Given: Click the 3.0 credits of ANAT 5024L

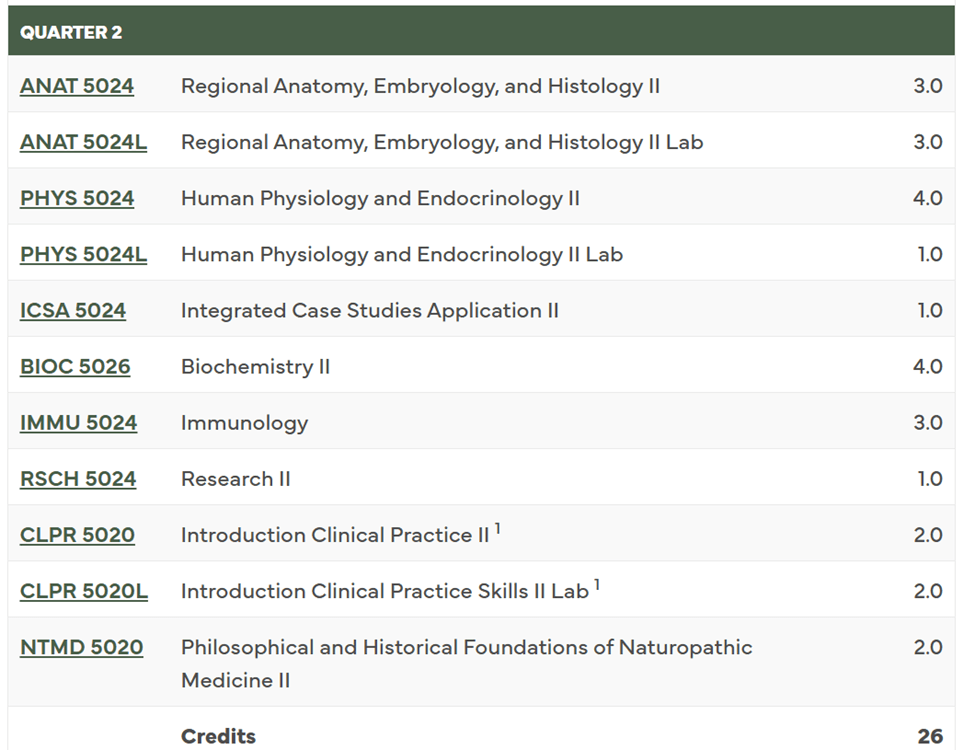Looking at the screenshot, I should pos(928,142).
